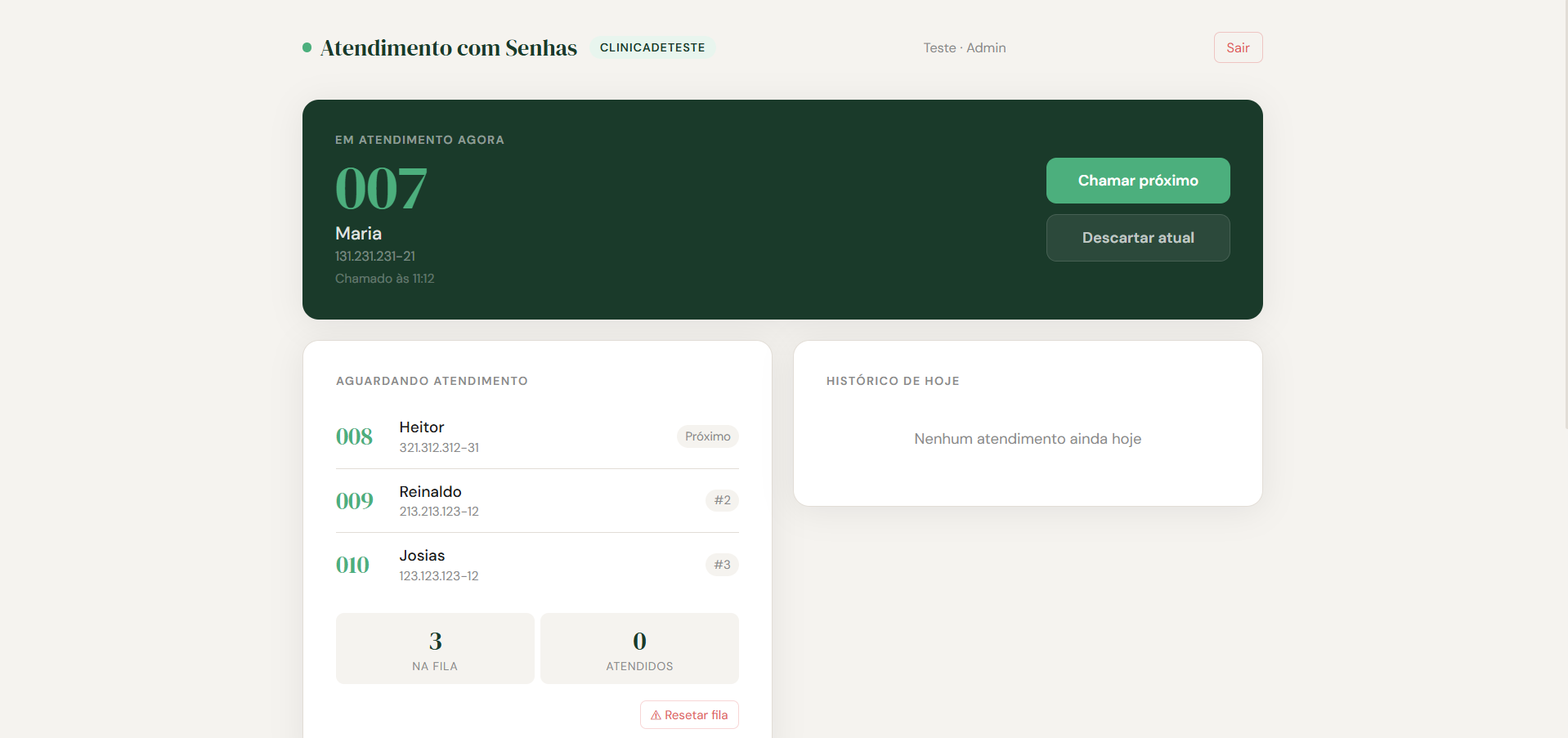Click the current ticket number 007
This screenshot has width=1568, height=738.
[x=381, y=189]
